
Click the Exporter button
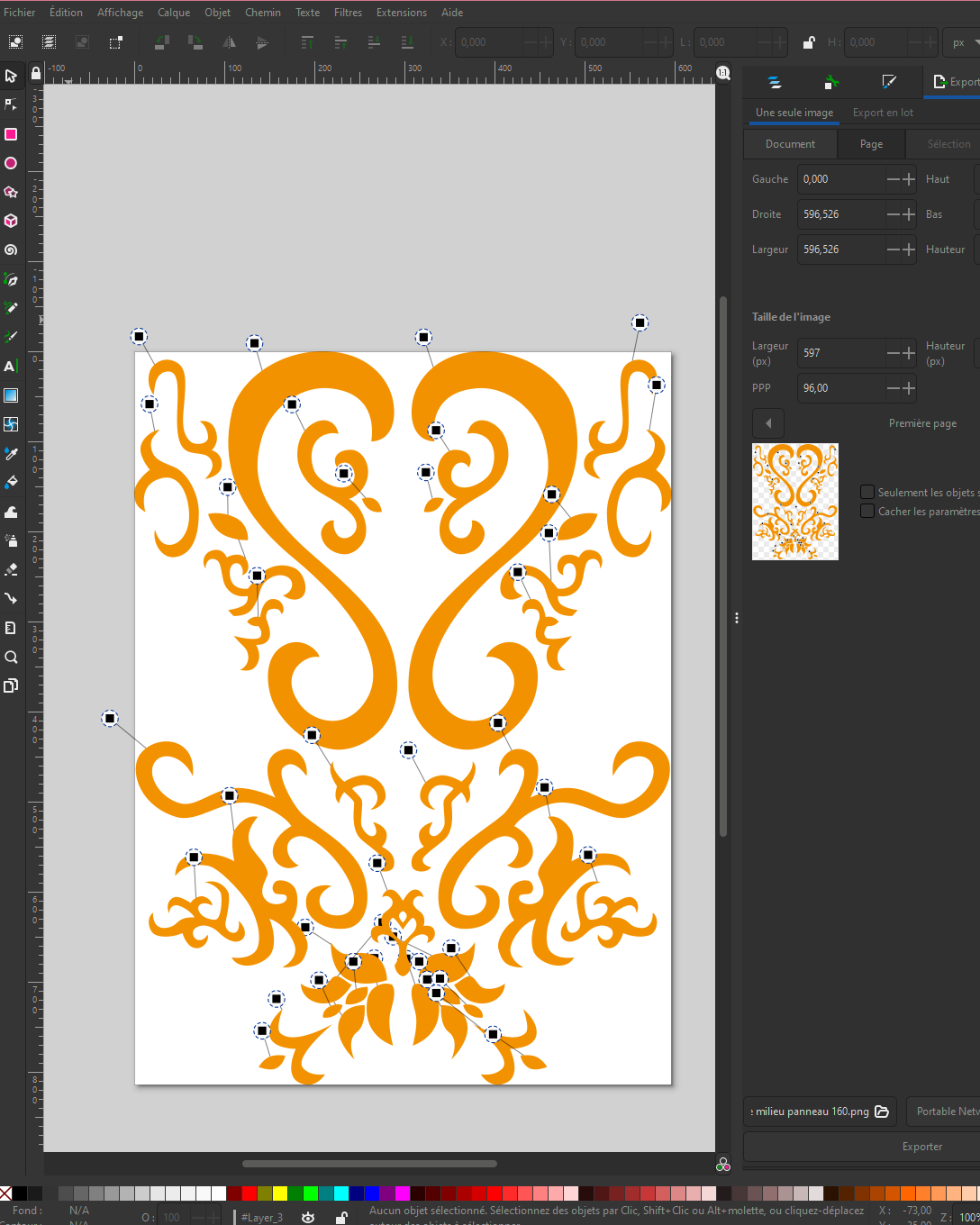click(921, 1147)
